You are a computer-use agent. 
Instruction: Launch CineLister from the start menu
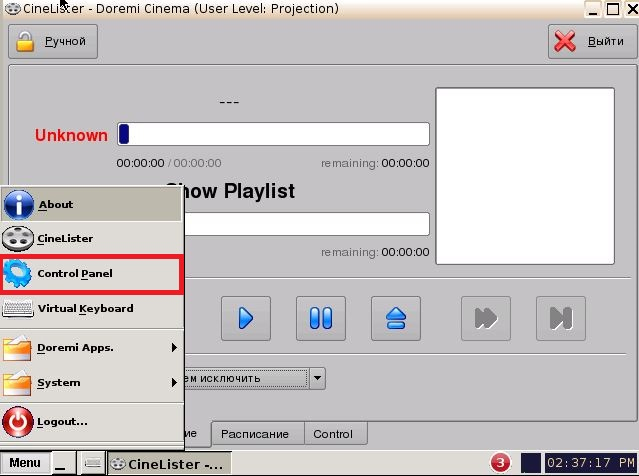click(x=92, y=238)
